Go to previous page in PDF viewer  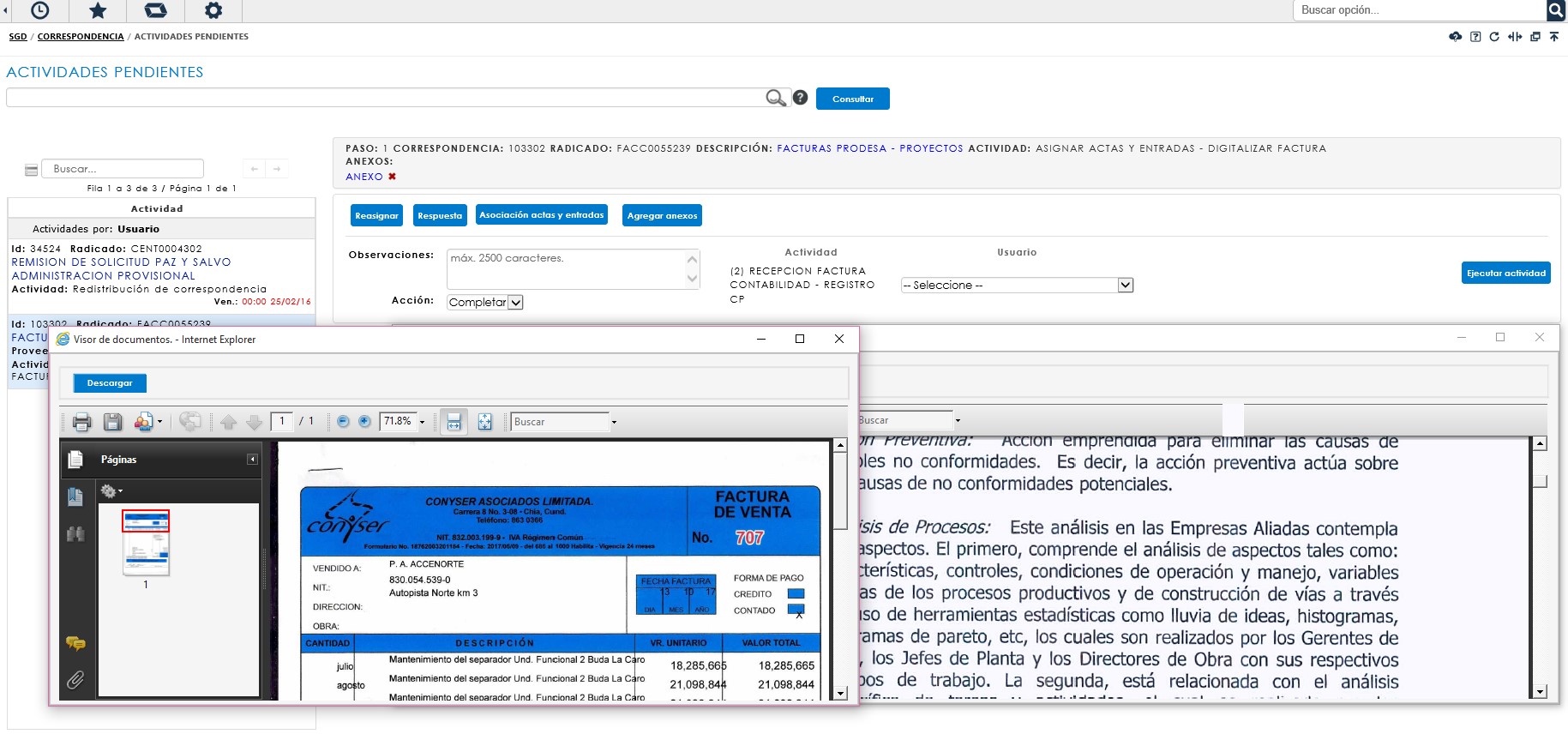(x=228, y=422)
